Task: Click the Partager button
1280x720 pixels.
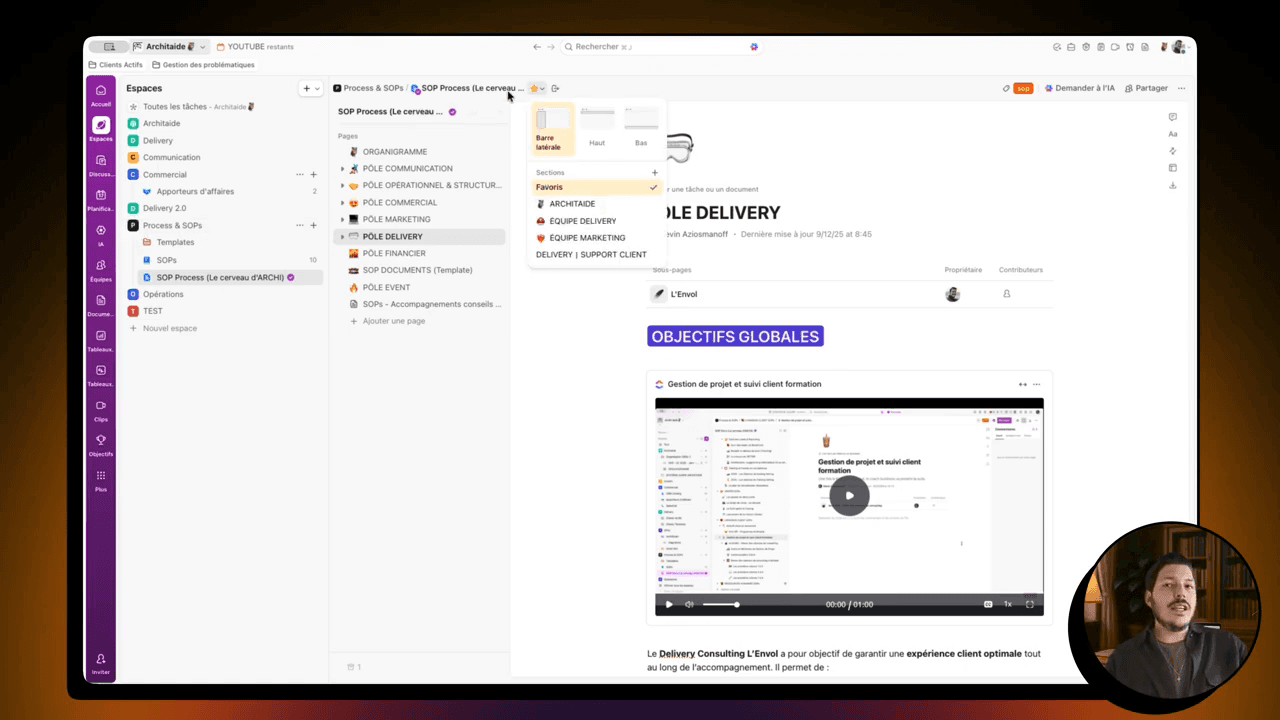Action: tap(1146, 88)
